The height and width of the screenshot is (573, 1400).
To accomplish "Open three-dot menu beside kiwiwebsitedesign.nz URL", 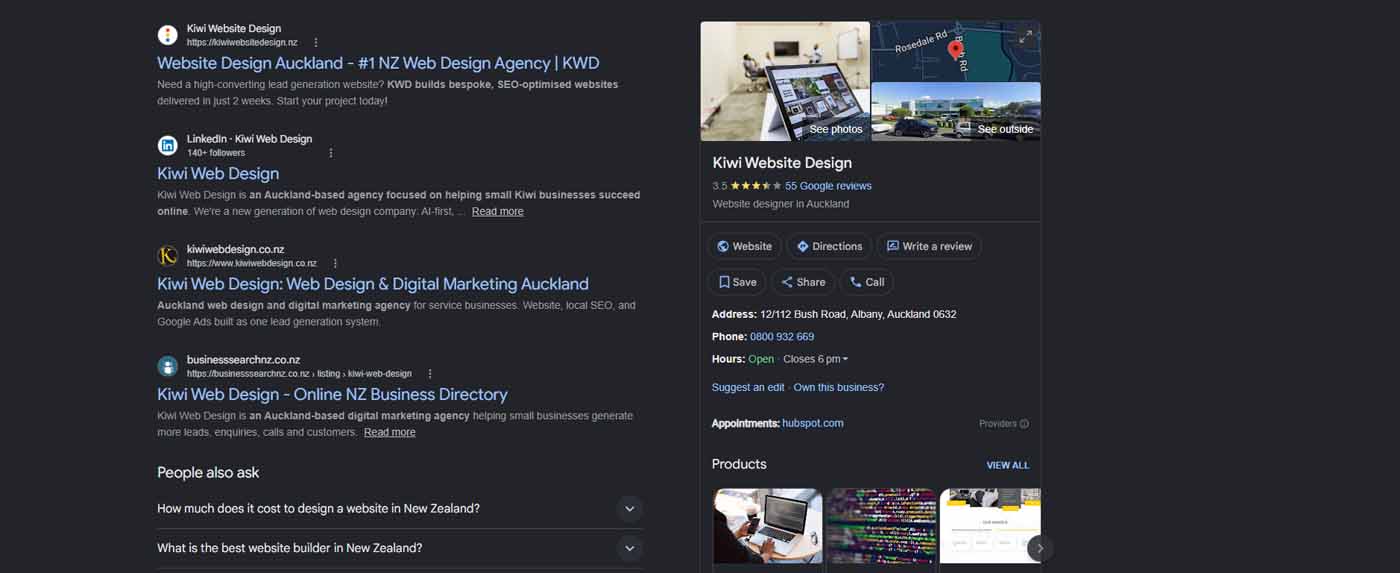I will pyautogui.click(x=316, y=43).
